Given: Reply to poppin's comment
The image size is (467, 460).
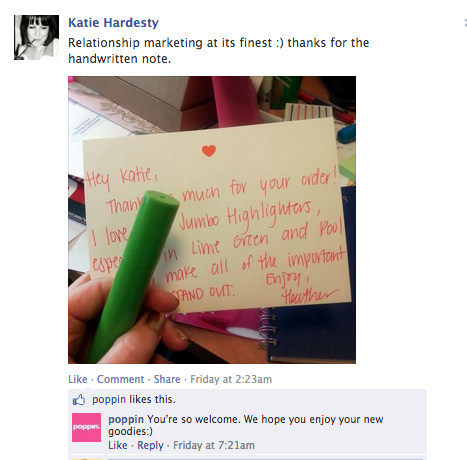Looking at the screenshot, I should [x=150, y=445].
